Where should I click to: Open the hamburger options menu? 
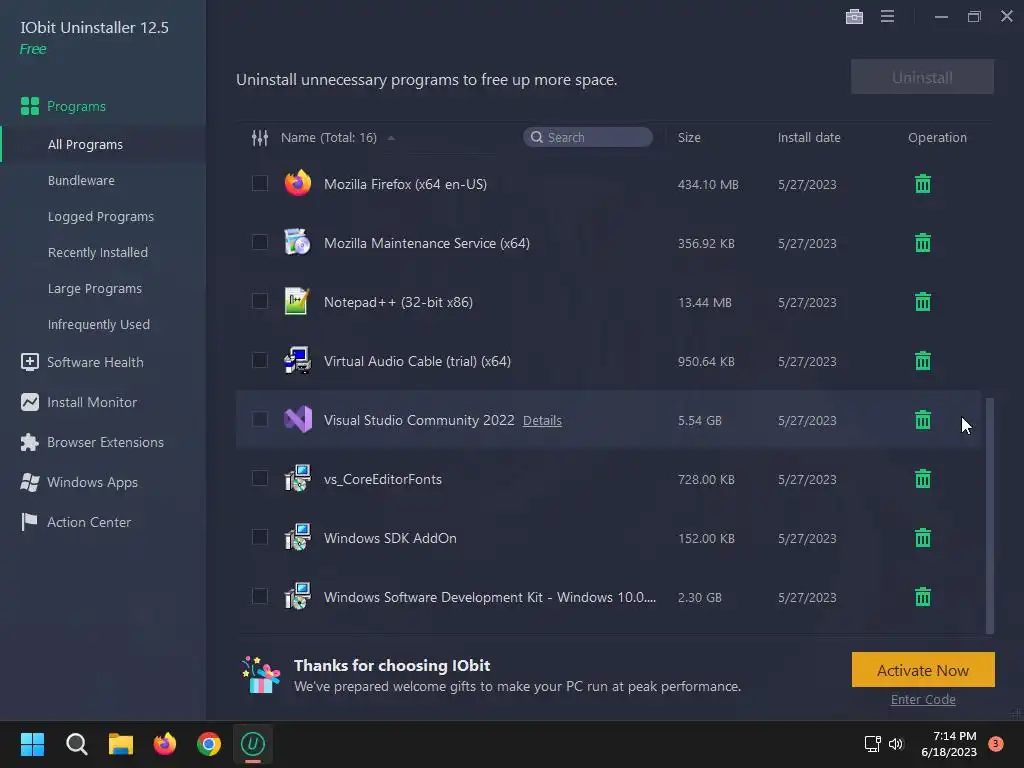pos(887,16)
